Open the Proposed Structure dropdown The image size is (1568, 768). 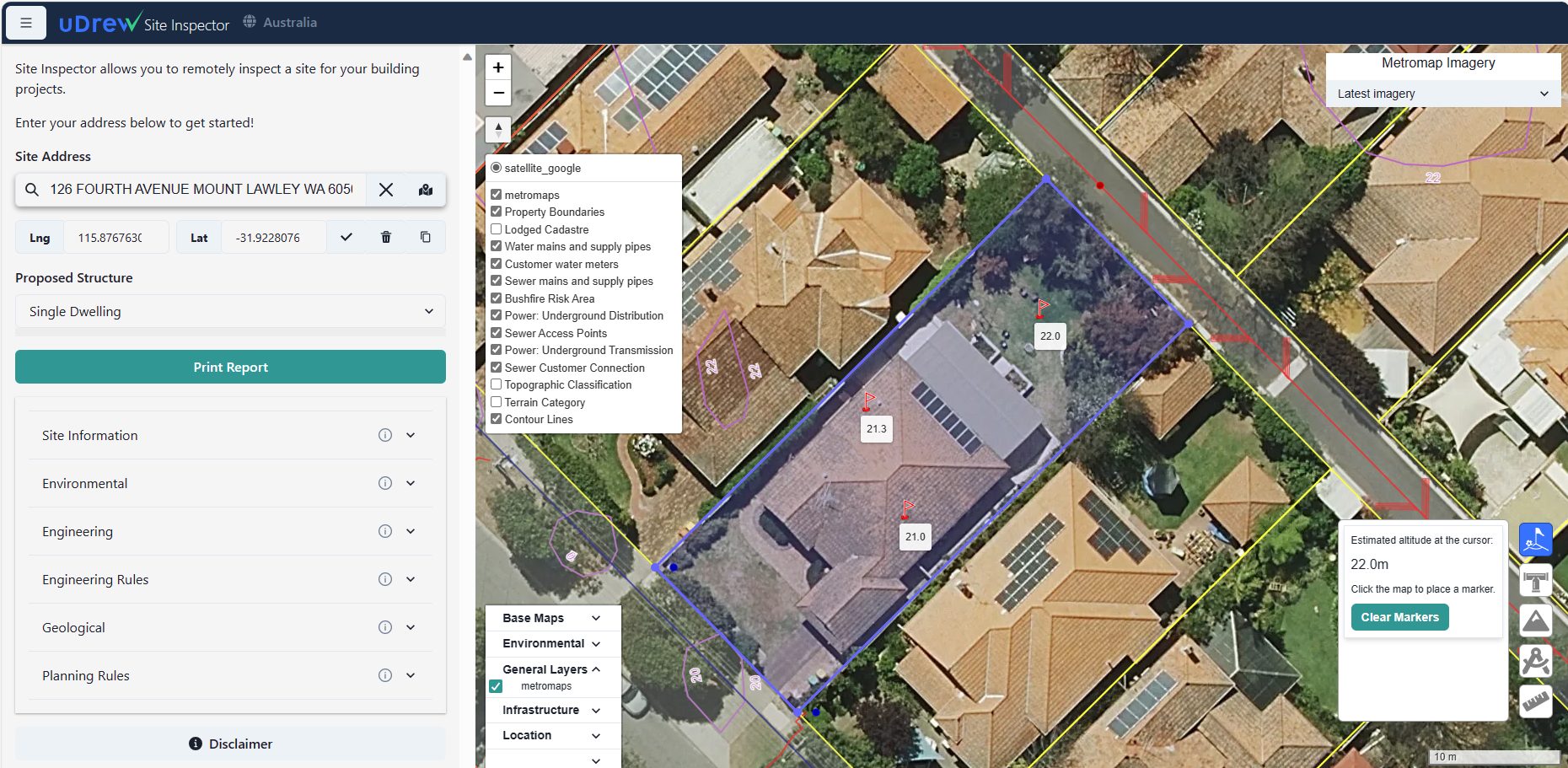[x=230, y=311]
